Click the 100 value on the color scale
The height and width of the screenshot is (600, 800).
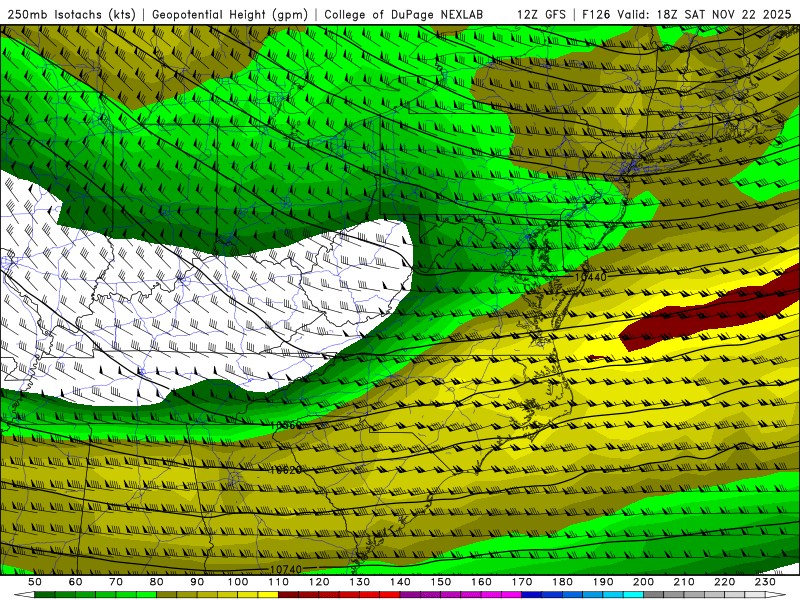pos(238,582)
